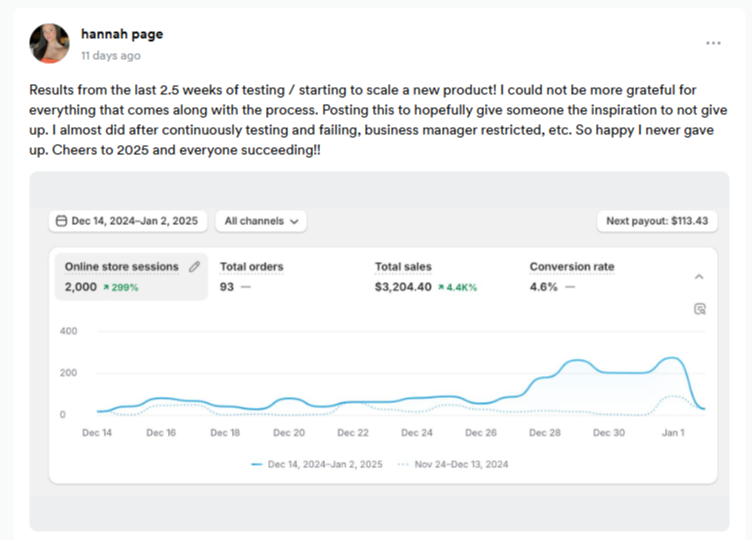753x541 pixels.
Task: Click the green 299% sessions change indicator
Action: (x=120, y=287)
